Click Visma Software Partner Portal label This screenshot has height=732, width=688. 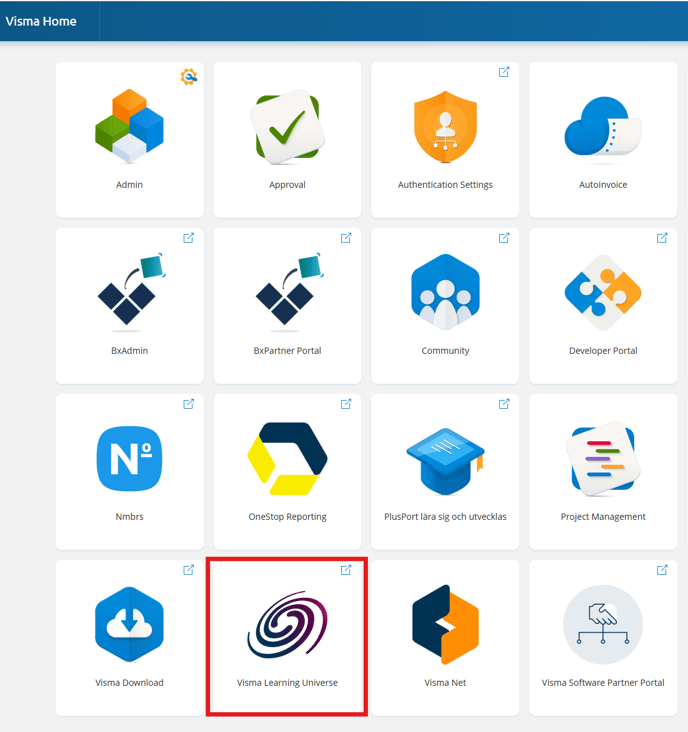pyautogui.click(x=603, y=683)
